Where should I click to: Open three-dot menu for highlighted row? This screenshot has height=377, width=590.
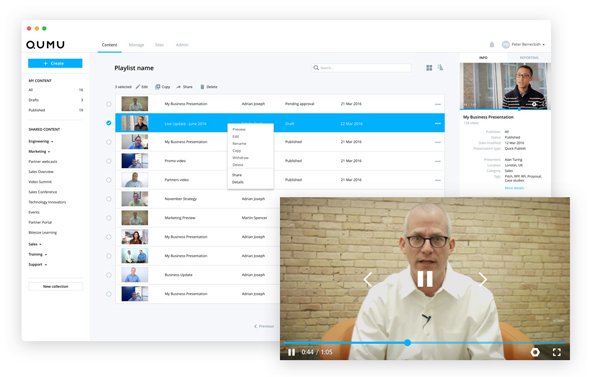[438, 123]
